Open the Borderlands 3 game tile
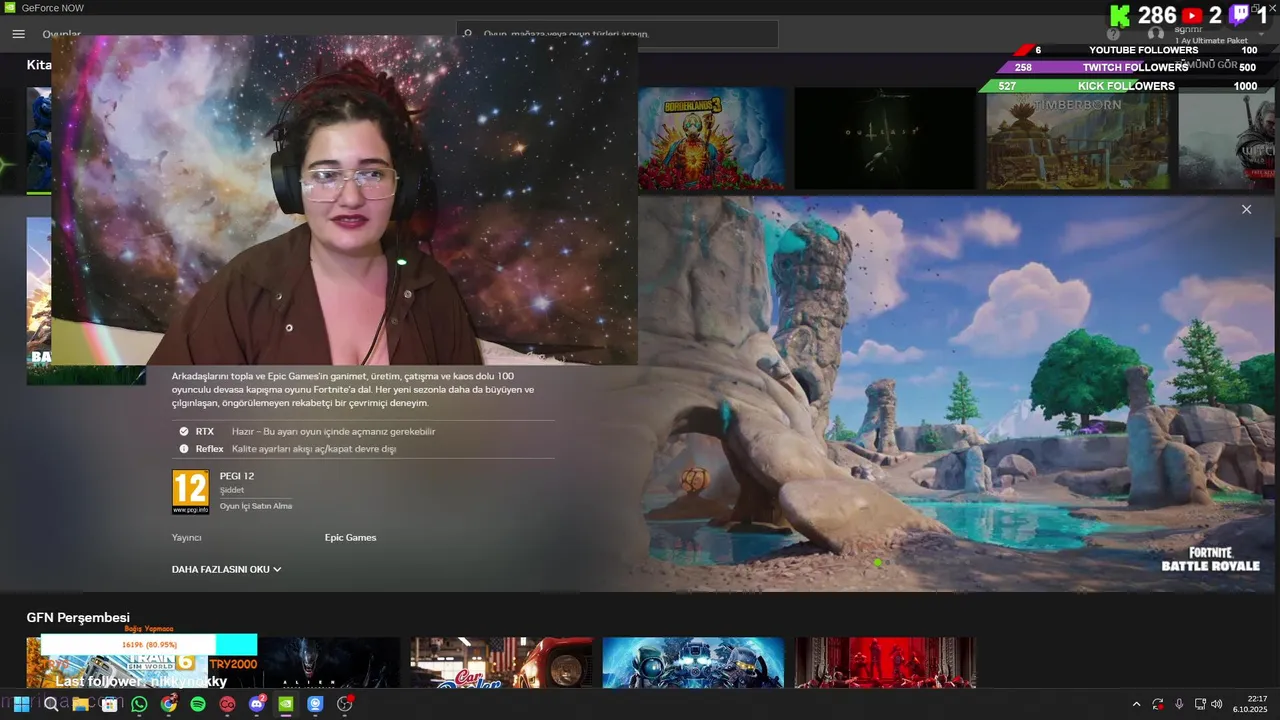 711,138
